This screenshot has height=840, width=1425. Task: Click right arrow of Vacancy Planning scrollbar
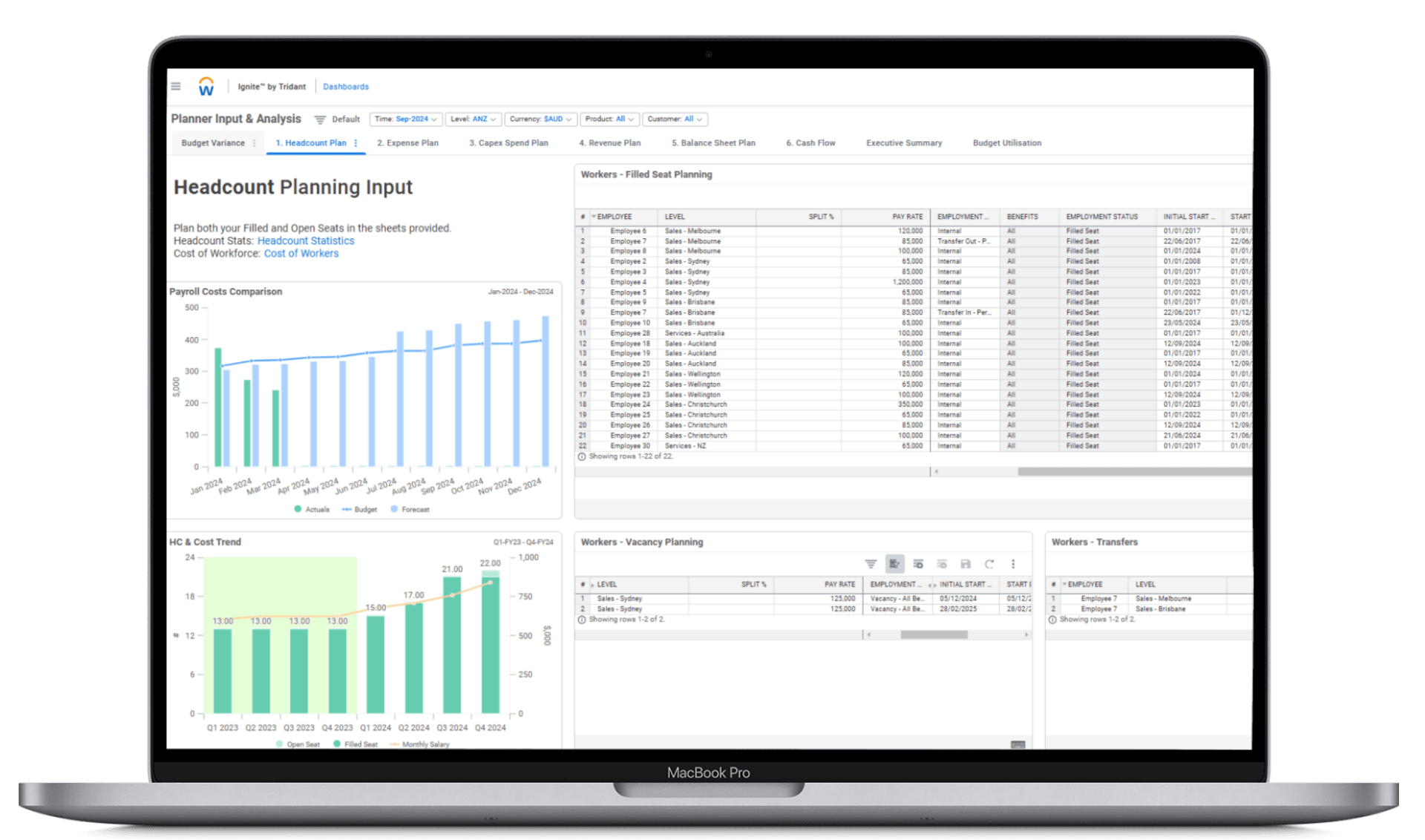coord(1026,635)
